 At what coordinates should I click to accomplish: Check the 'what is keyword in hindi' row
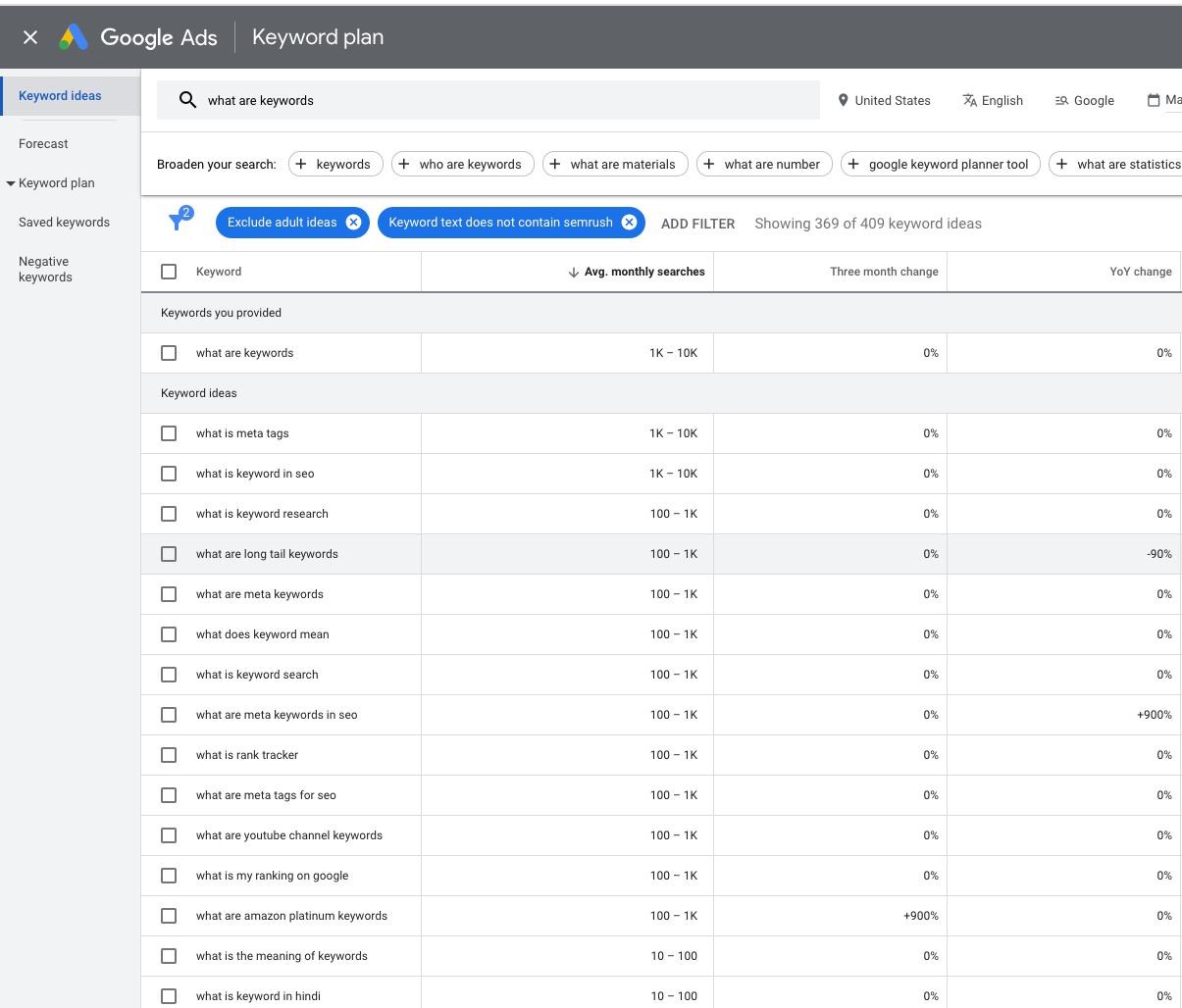[x=169, y=996]
